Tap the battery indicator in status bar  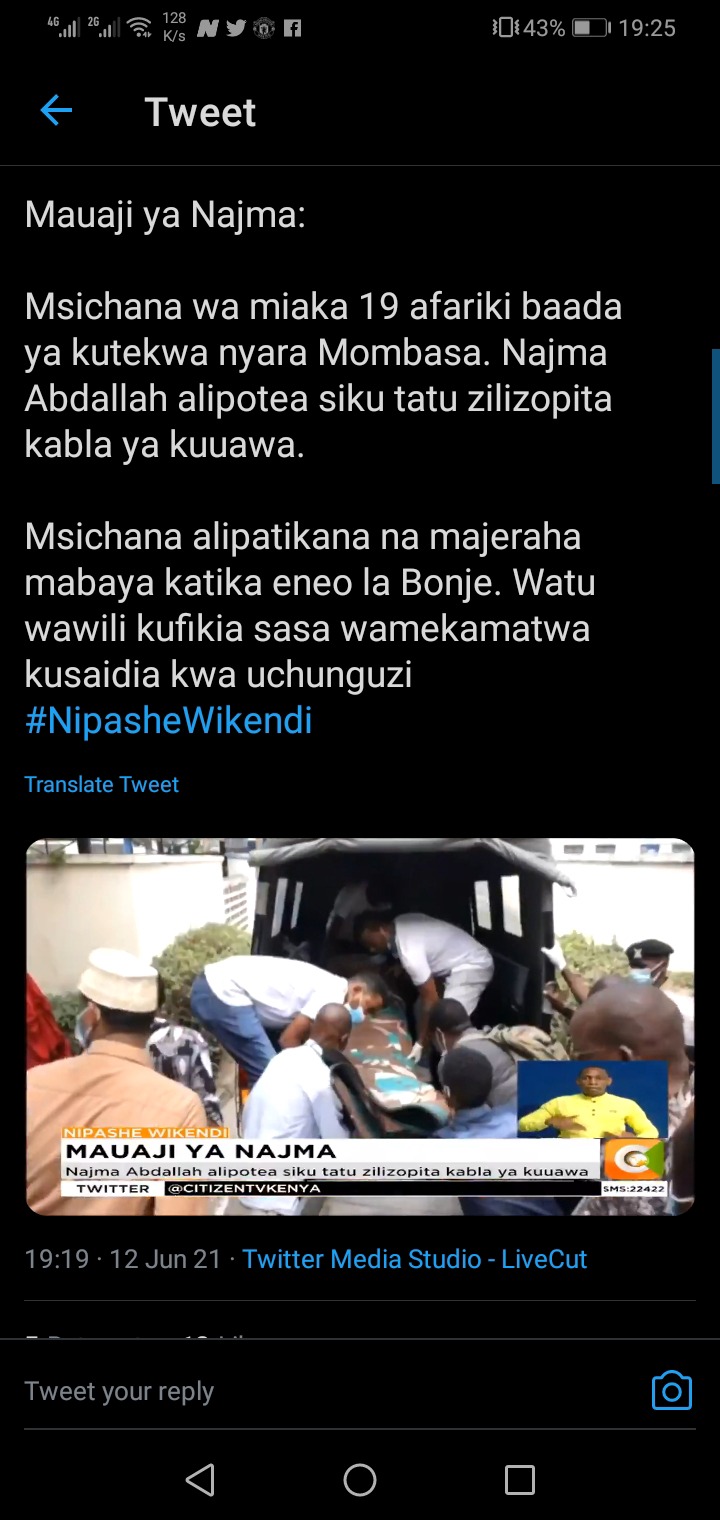point(591,28)
